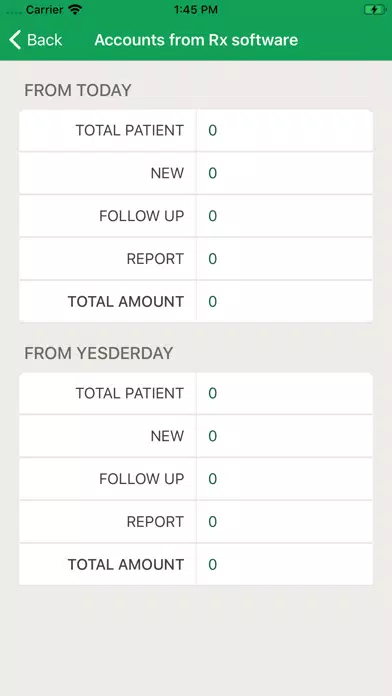Screen dimensions: 392x696
Task: Select yesterday's TOTAL PATIENT value field
Action: [285, 393]
